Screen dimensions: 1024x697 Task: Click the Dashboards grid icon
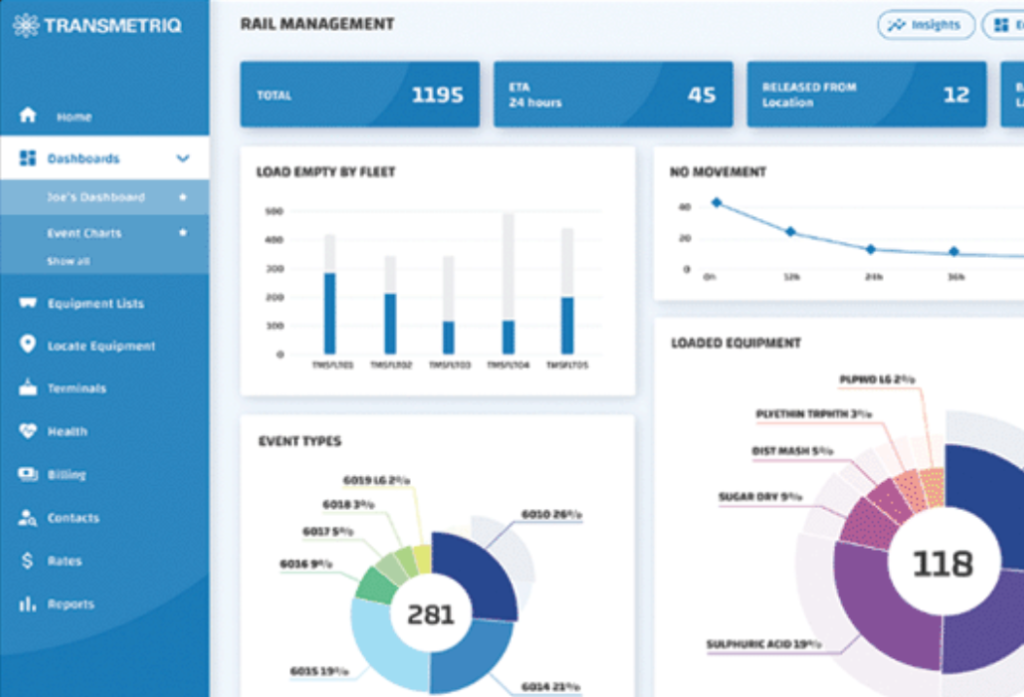click(x=28, y=158)
